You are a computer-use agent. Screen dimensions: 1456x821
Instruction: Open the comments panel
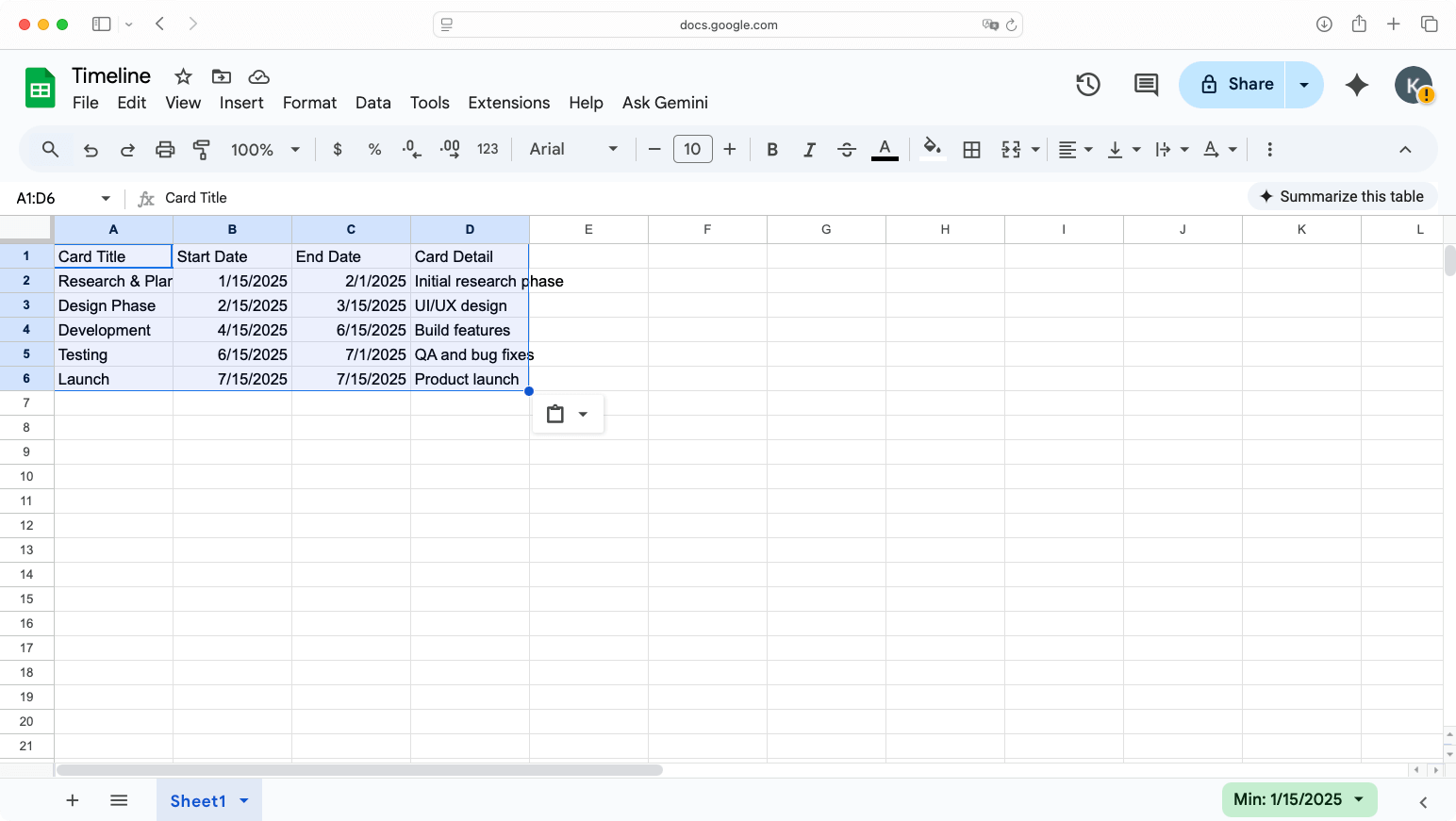point(1145,85)
